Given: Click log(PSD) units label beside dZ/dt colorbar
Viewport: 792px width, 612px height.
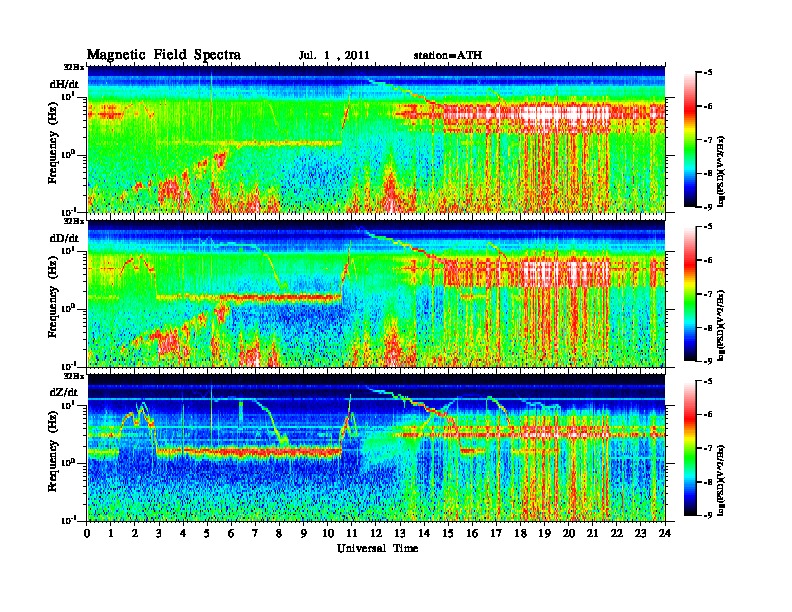Looking at the screenshot, I should tap(721, 480).
